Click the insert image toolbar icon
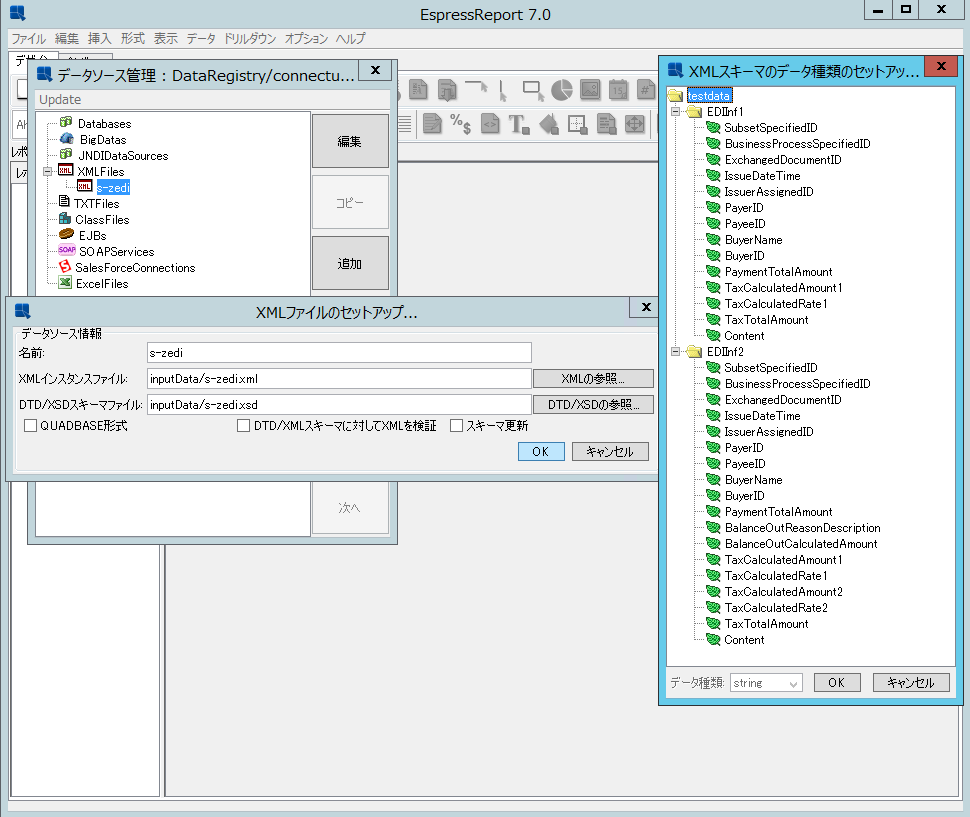Screen dimensions: 970x817 pos(590,90)
